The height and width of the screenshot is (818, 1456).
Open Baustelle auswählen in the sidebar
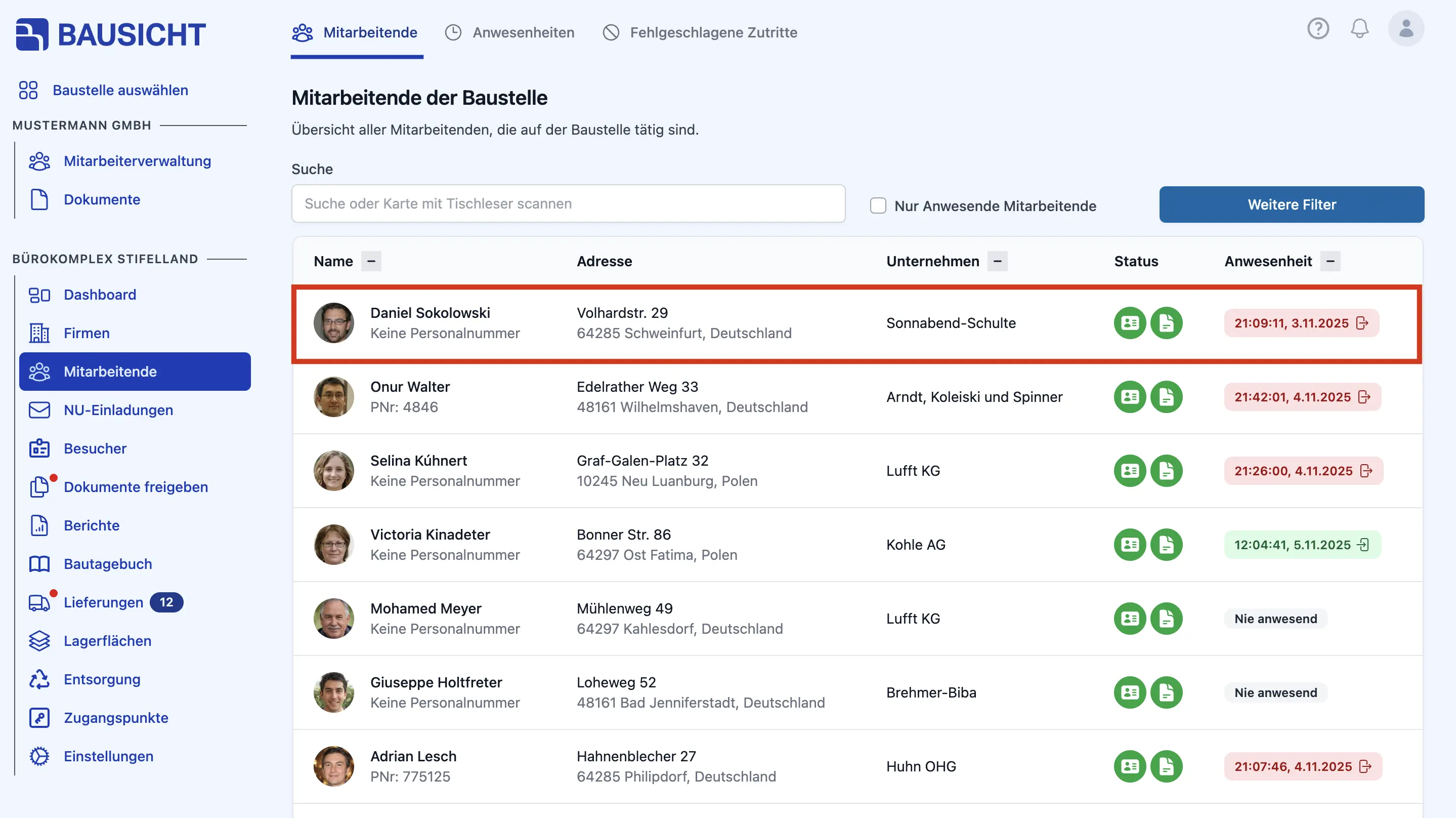103,90
